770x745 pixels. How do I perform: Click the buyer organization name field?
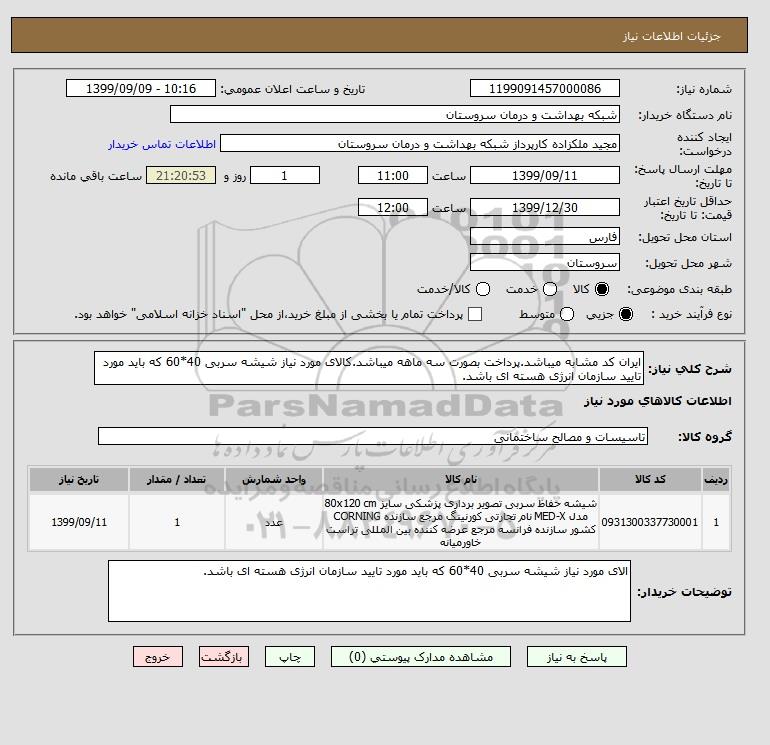coord(394,114)
